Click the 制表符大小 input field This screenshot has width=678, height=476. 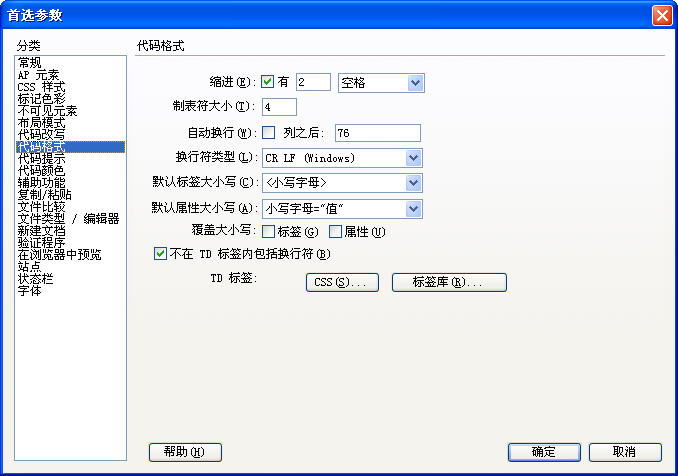(x=279, y=107)
